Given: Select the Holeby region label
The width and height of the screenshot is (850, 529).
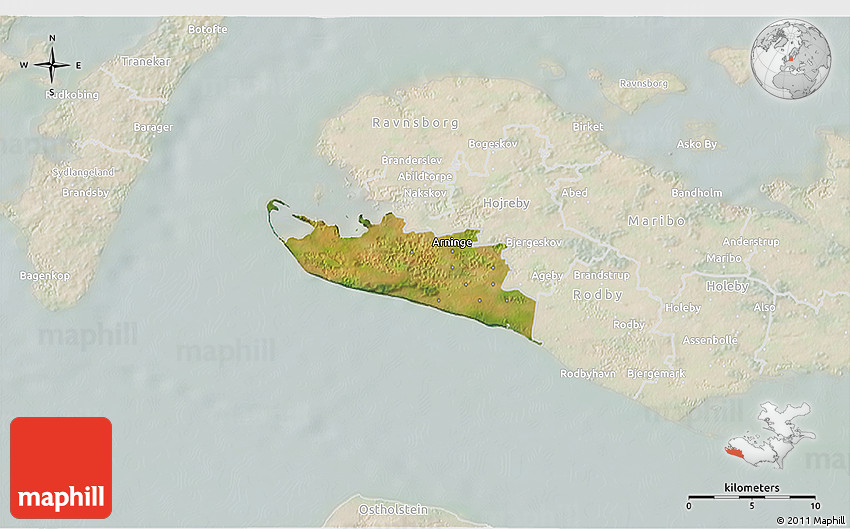Looking at the screenshot, I should click(x=727, y=286).
